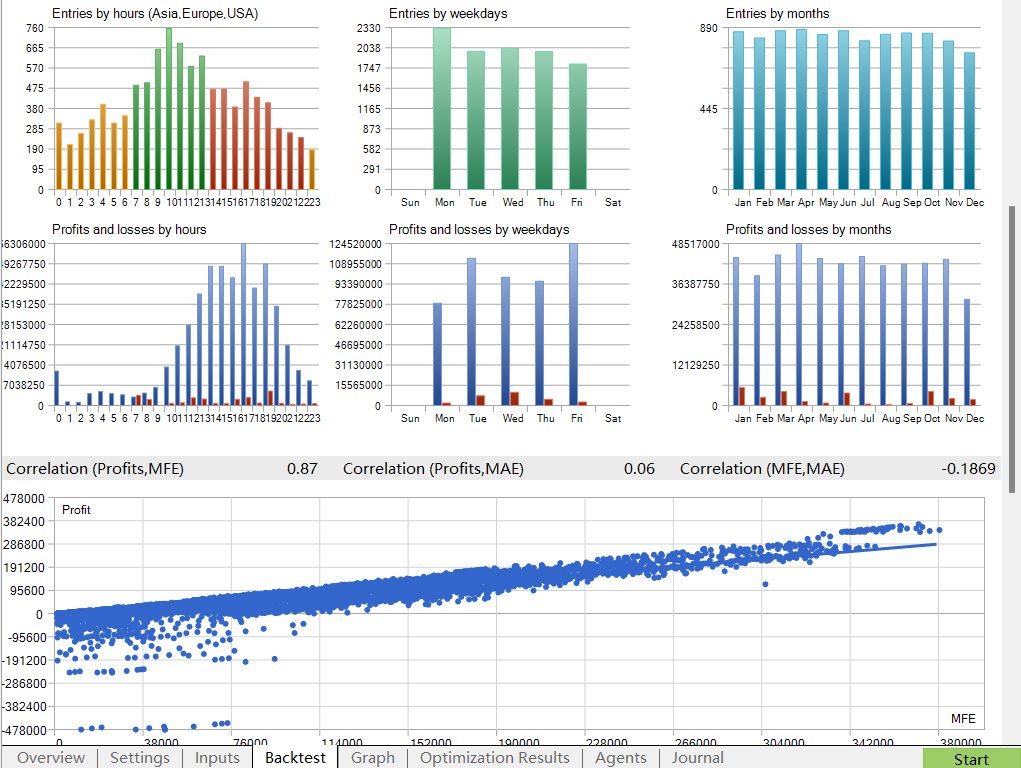Click the tallest bar in Entries by hours
Viewport: 1021px width, 768px height.
coord(169,110)
